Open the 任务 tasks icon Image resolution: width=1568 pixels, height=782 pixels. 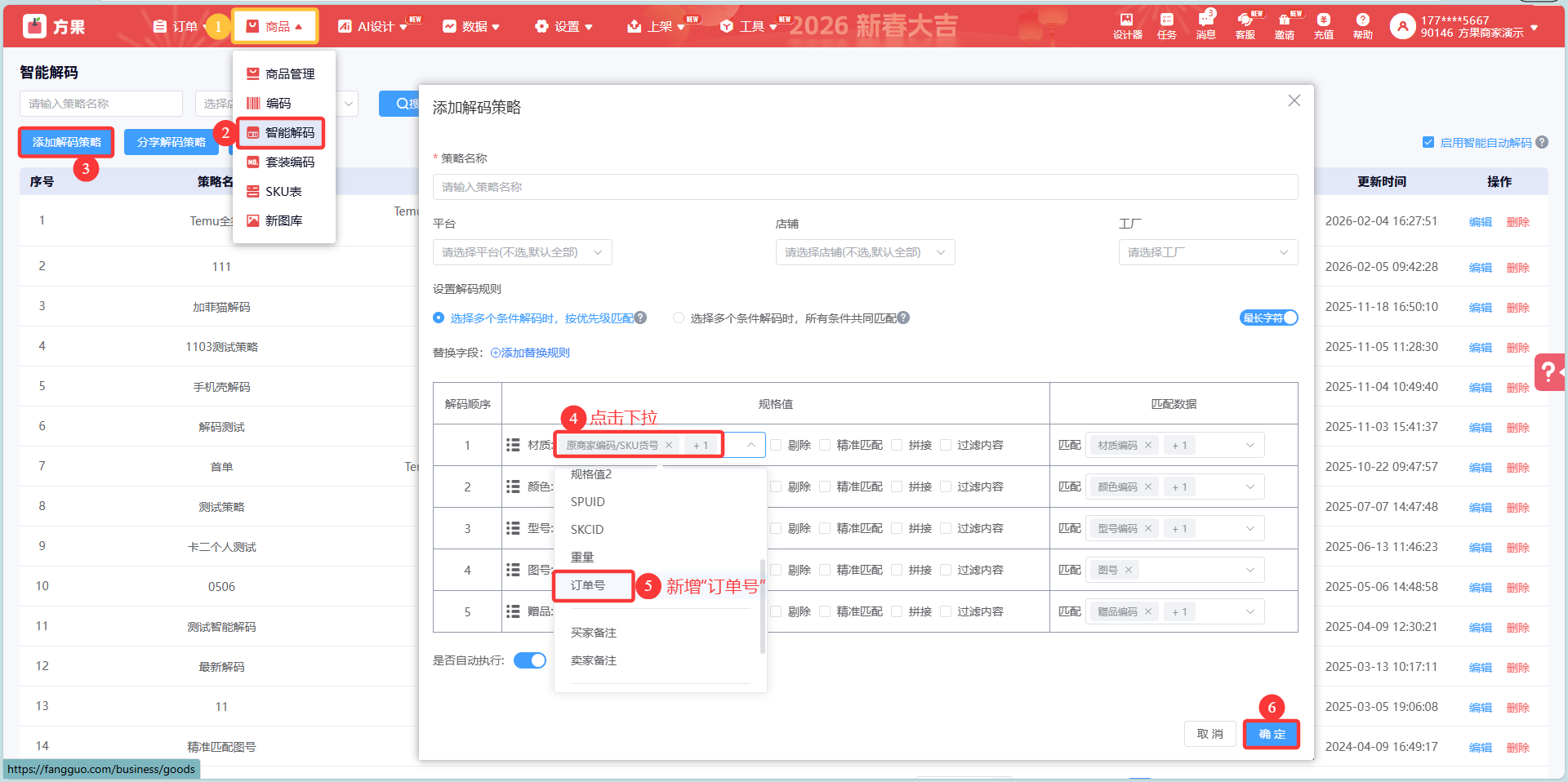point(1166,26)
